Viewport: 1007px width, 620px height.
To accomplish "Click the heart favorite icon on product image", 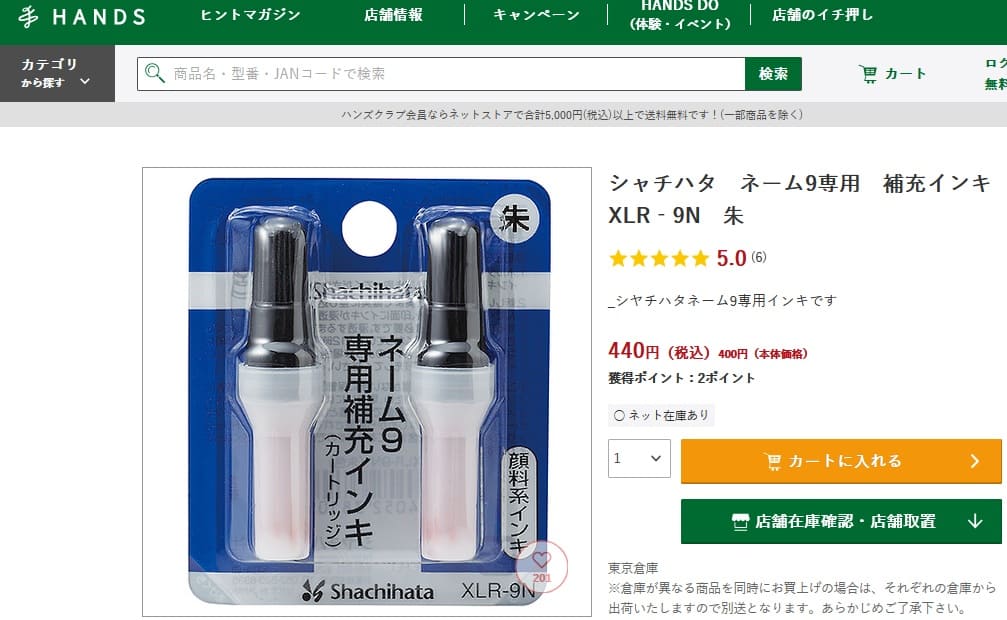I will 541,560.
